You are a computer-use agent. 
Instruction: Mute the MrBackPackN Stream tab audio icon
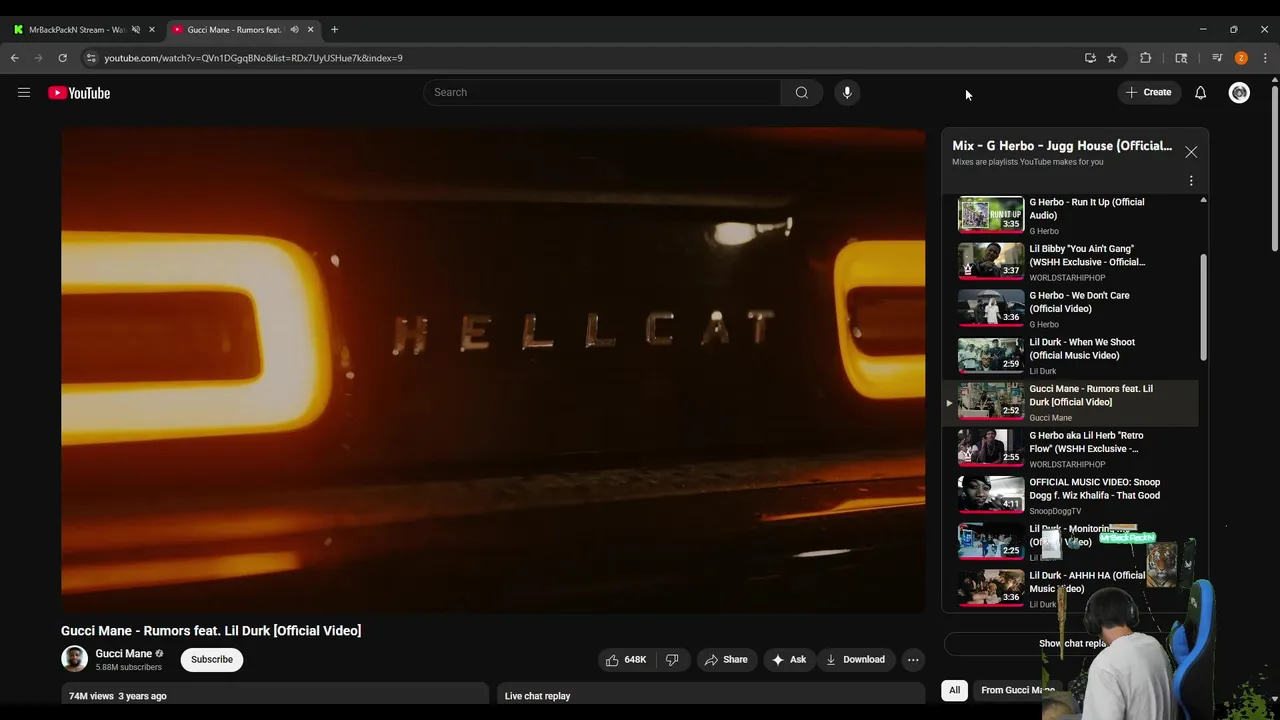136,30
